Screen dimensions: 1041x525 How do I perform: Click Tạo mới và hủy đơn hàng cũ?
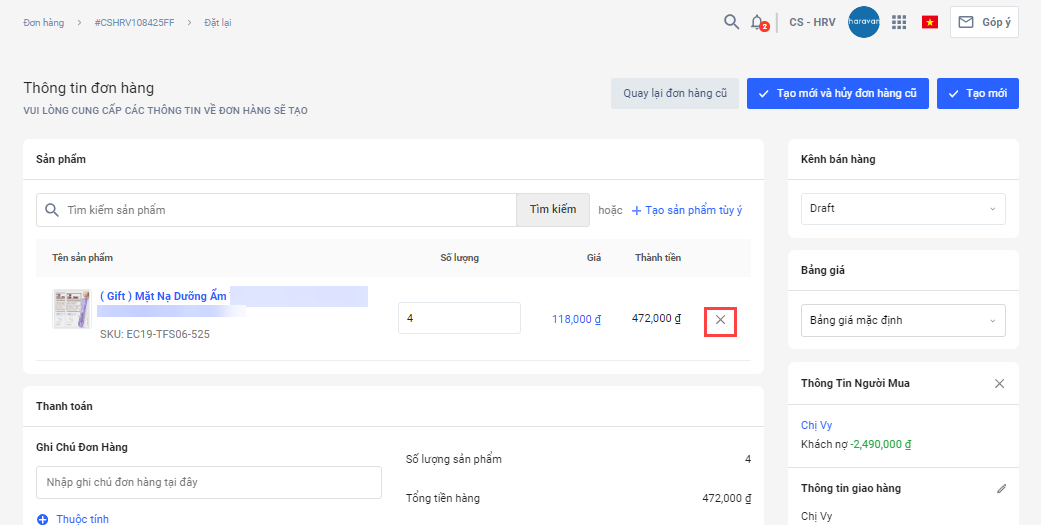[x=837, y=94]
